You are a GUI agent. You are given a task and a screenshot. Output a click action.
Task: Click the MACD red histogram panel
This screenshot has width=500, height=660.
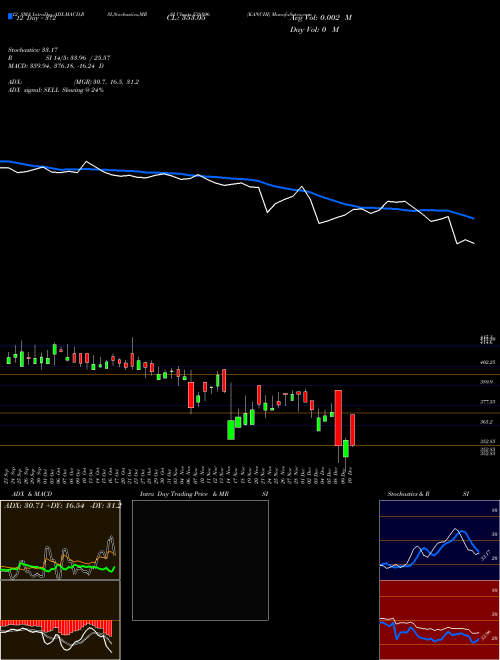pyautogui.click(x=60, y=620)
